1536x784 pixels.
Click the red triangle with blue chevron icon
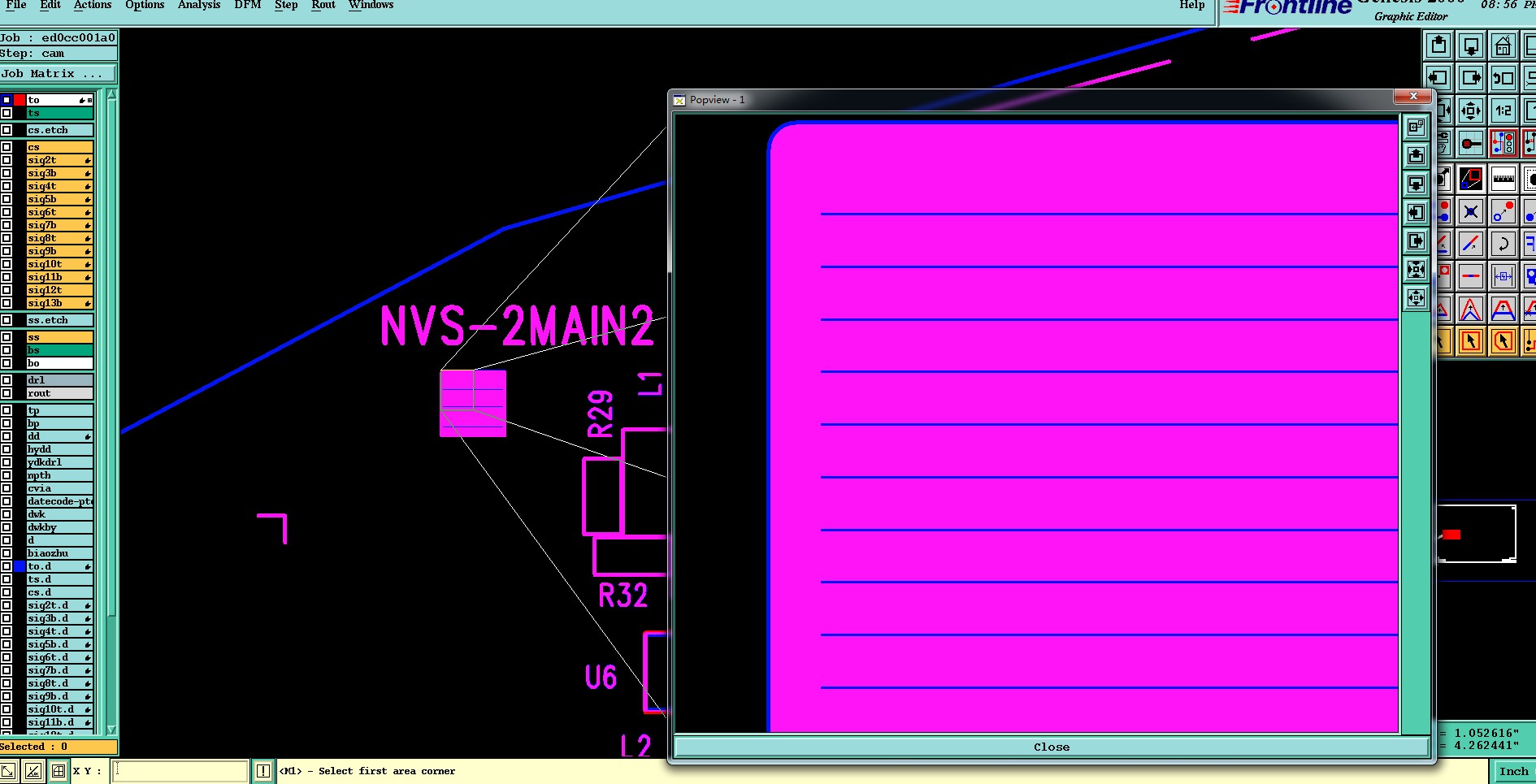coord(1471,310)
